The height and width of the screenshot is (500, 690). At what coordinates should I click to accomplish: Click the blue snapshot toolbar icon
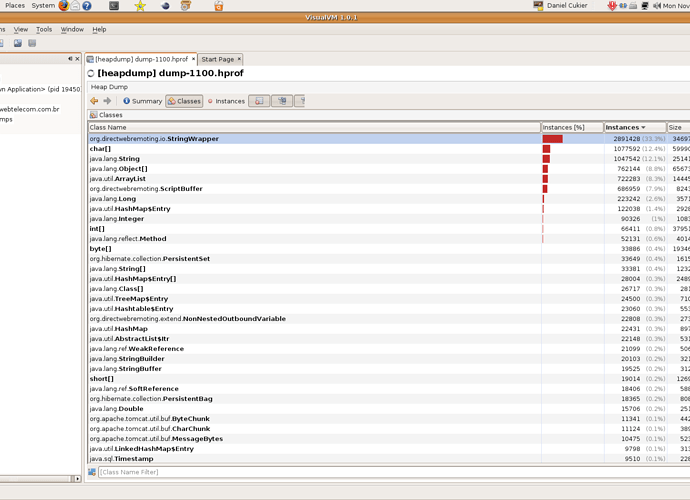tap(18, 43)
